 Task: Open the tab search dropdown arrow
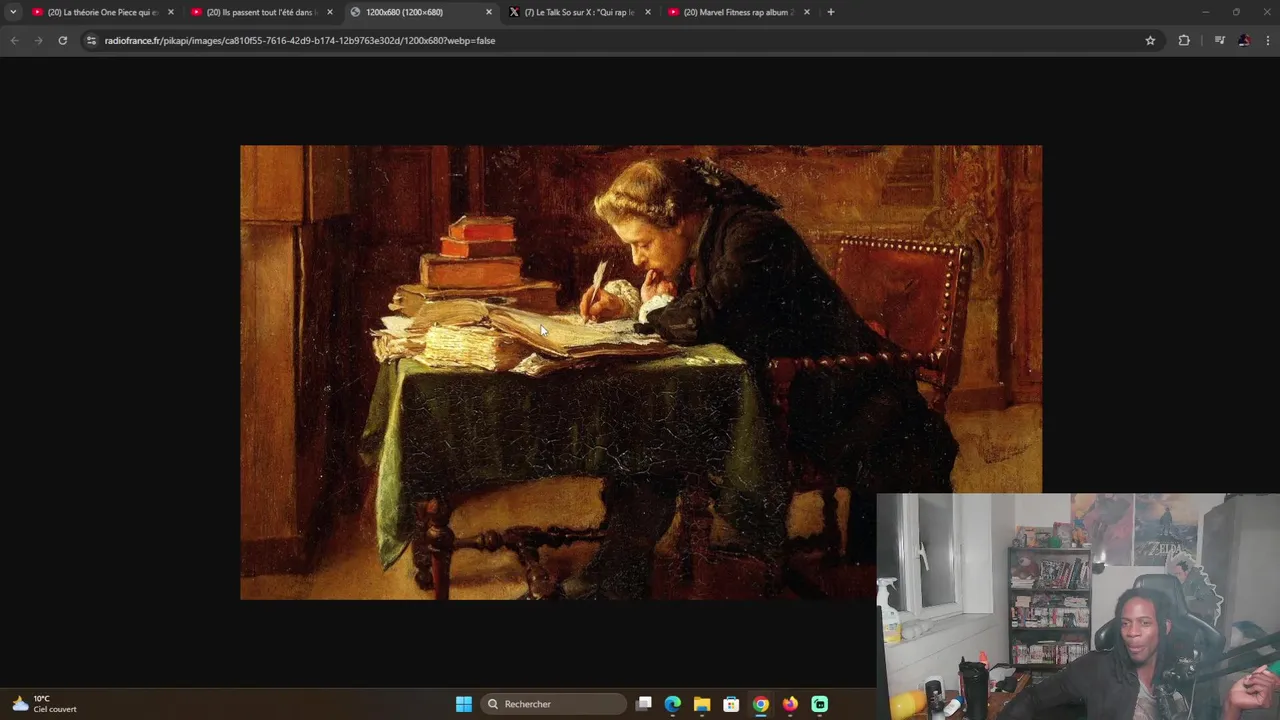point(13,12)
